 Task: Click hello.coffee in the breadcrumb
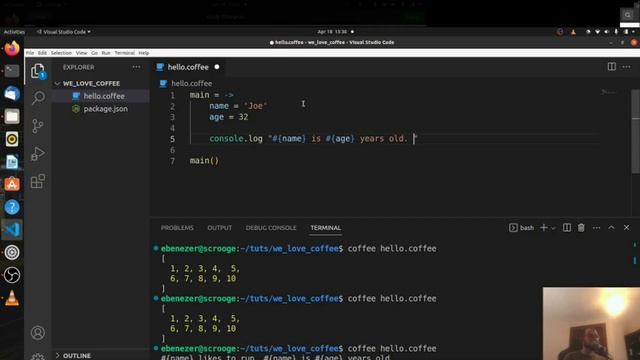[191, 83]
